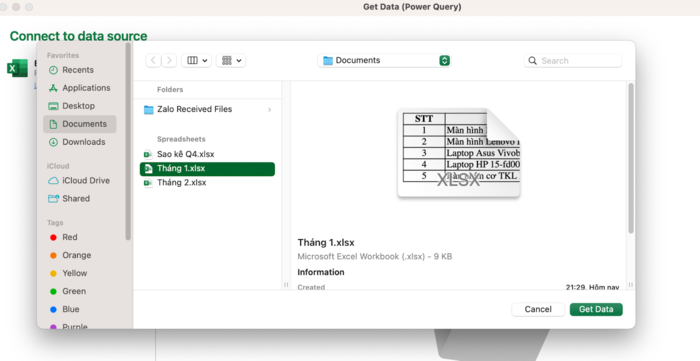Viewport: 700px width, 361px height.
Task: Filter by the Red tag
Action: (79, 237)
